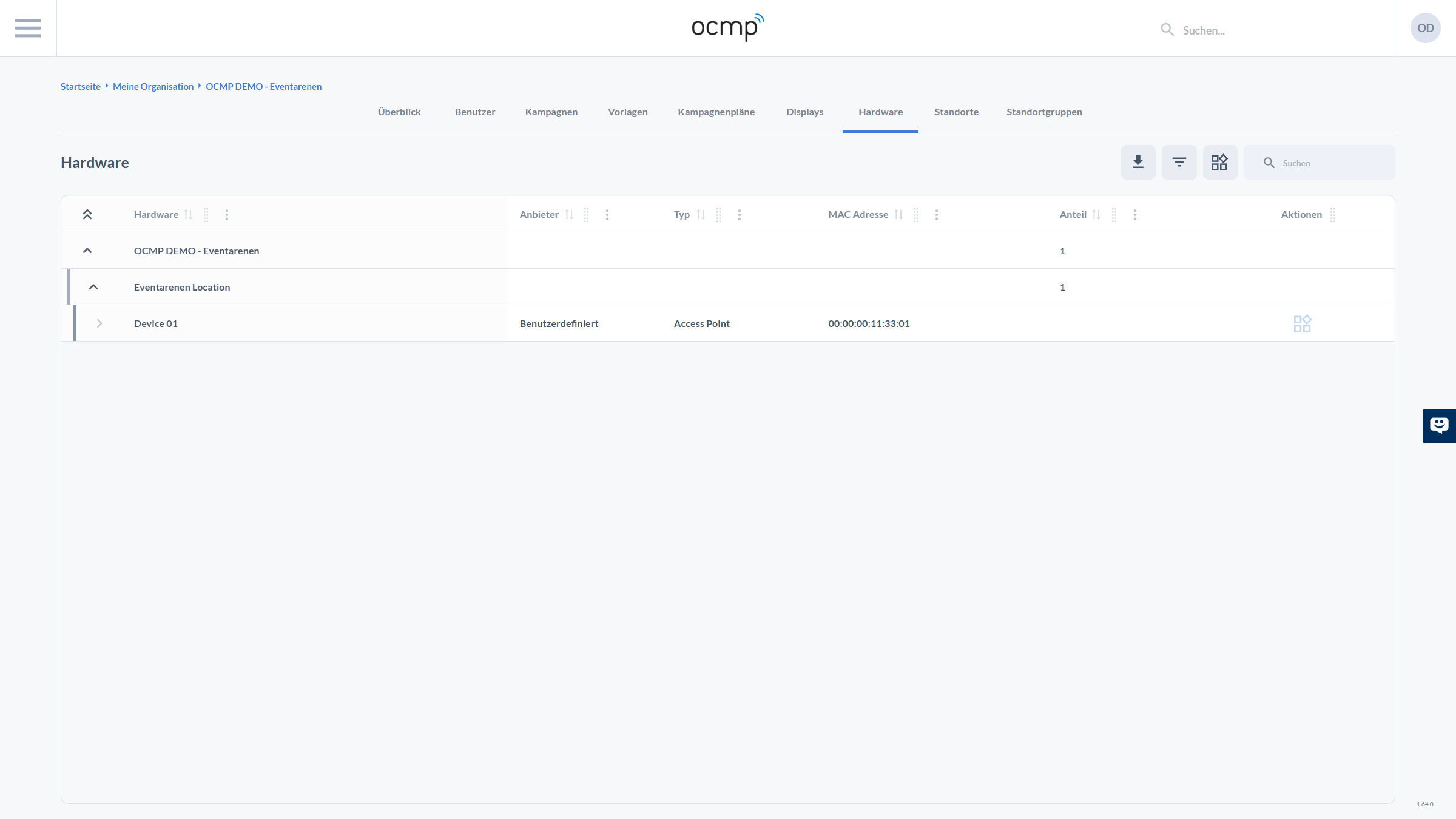Open Hardware column three-dot menu

227,215
